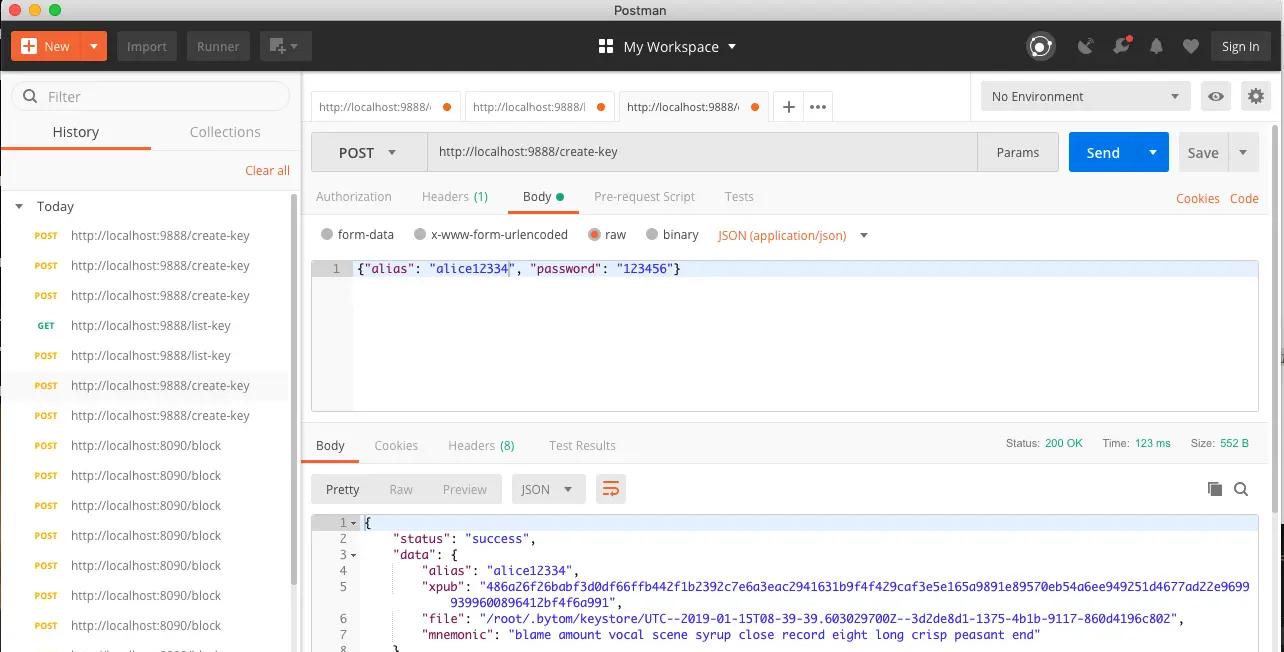
Task: Open the response Cookies tab
Action: click(396, 446)
